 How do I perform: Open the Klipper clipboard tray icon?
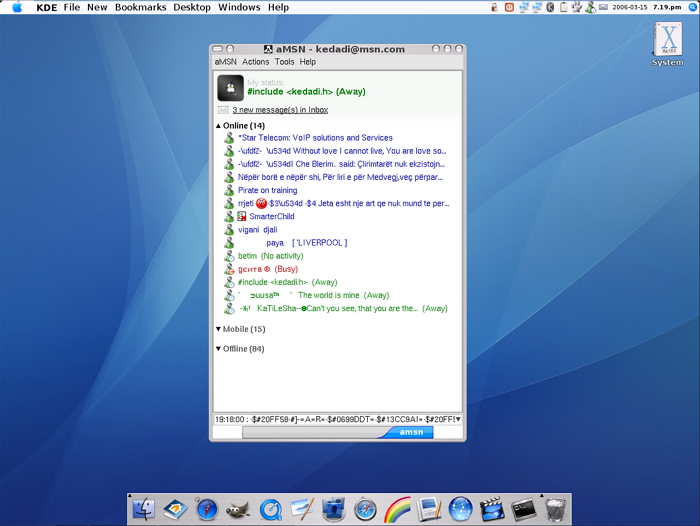pyautogui.click(x=563, y=7)
